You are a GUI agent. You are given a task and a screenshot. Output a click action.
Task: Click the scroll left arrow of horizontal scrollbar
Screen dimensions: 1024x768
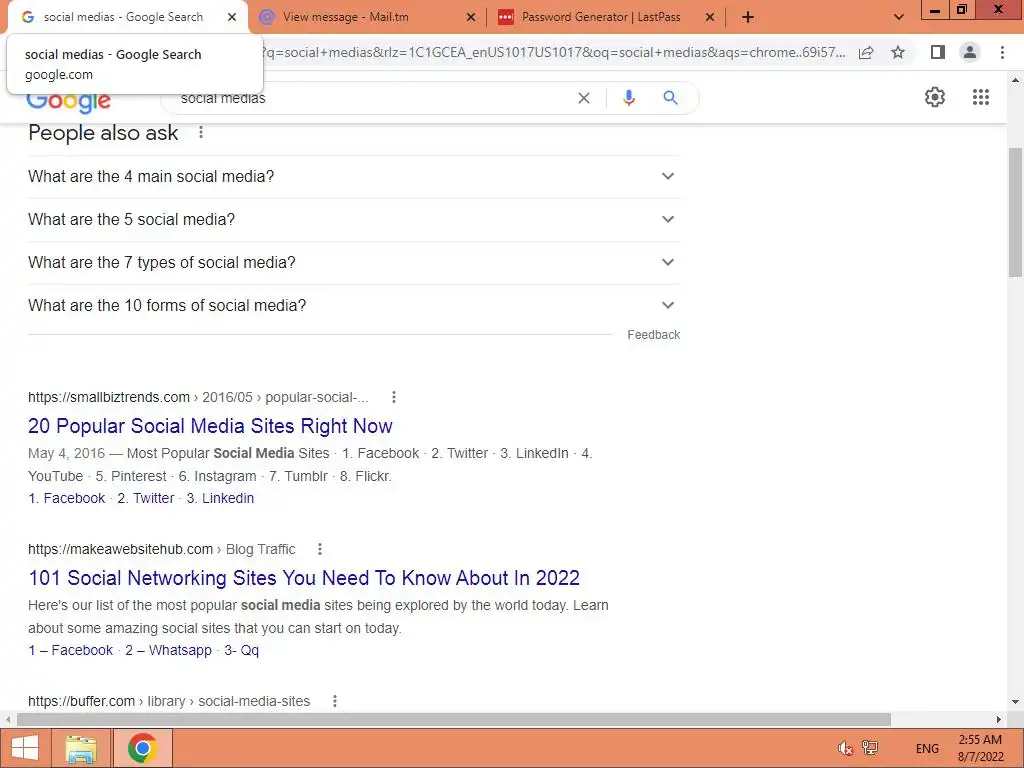tap(8, 720)
